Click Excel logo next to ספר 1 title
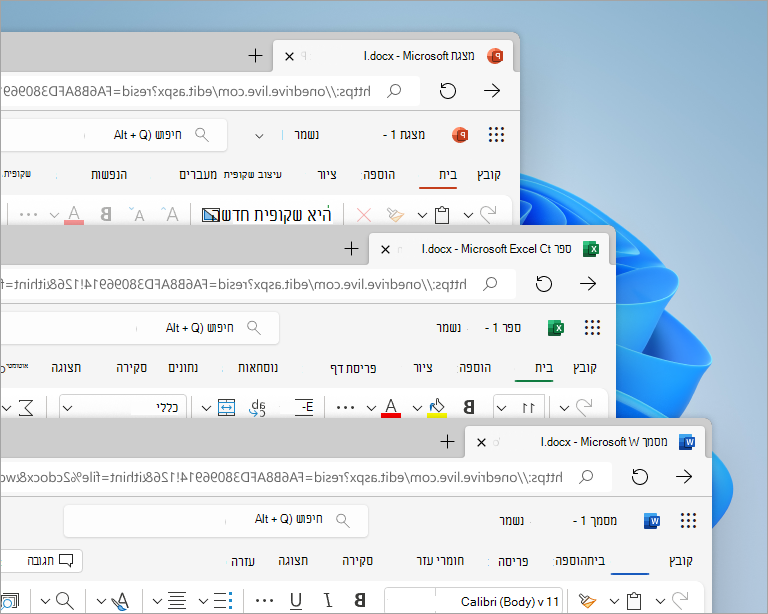 (556, 328)
